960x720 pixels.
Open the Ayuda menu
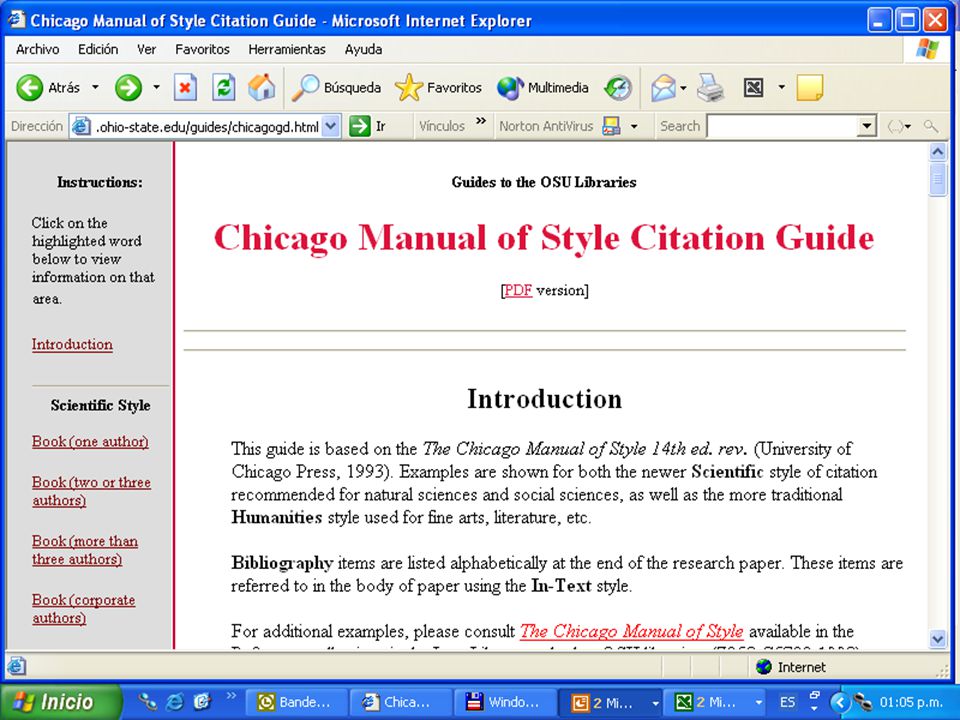(x=363, y=50)
